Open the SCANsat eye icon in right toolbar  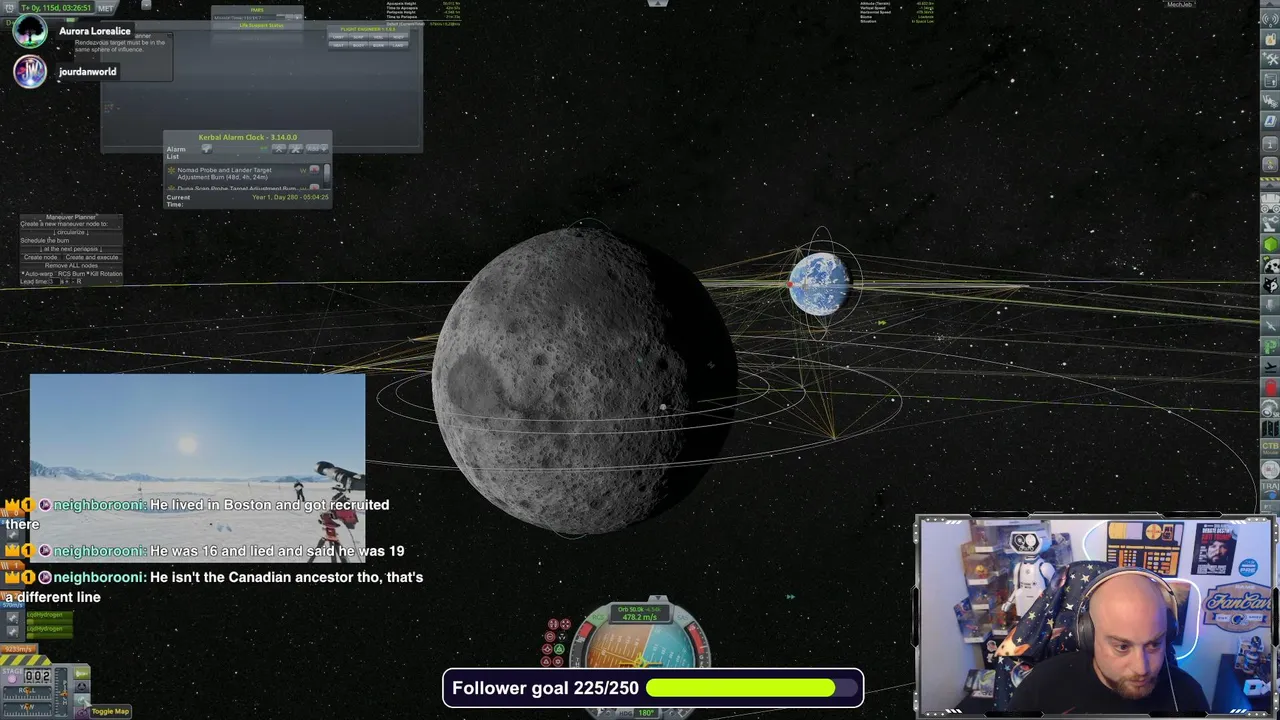click(1270, 408)
